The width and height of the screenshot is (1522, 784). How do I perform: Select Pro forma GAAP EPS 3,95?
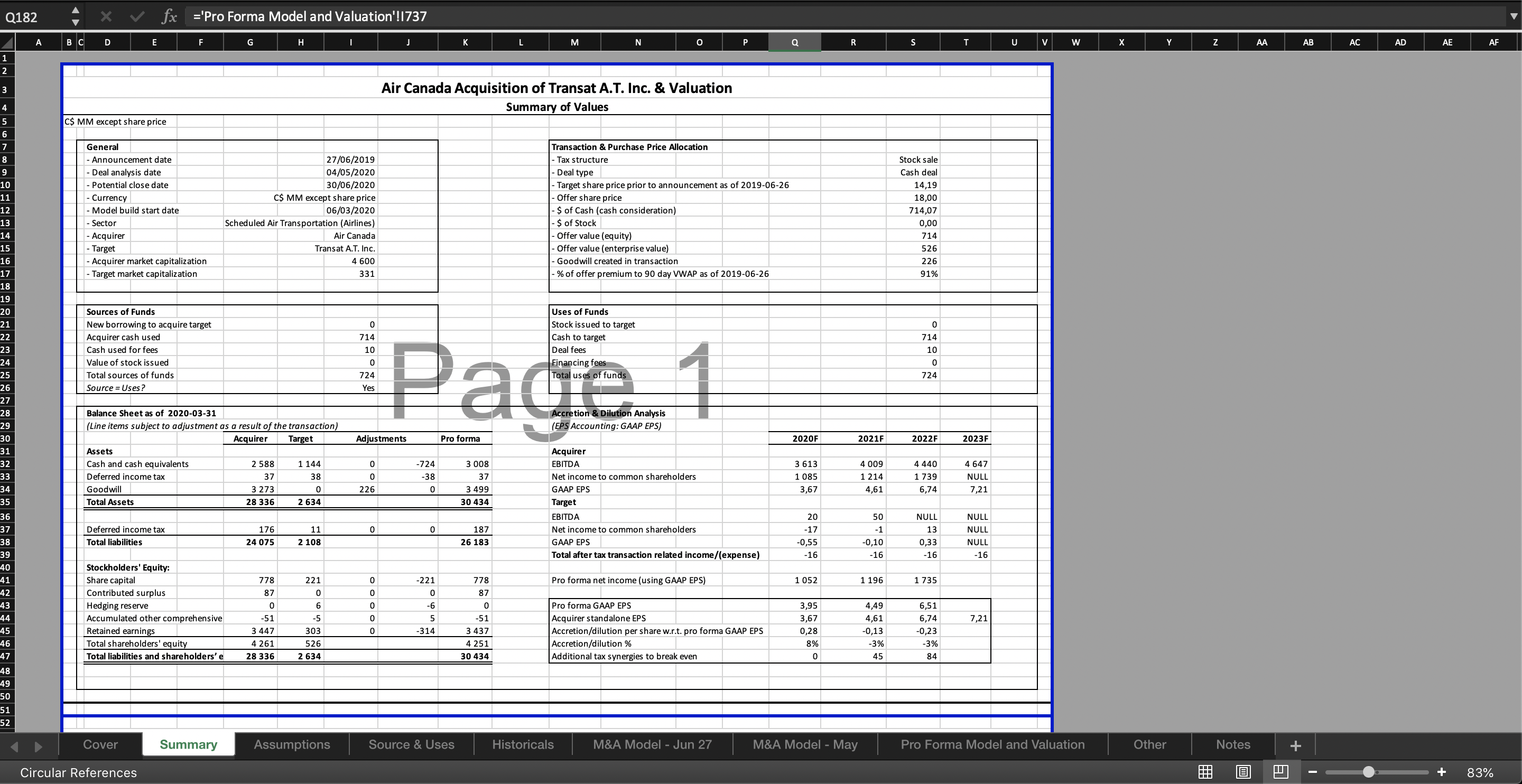794,605
